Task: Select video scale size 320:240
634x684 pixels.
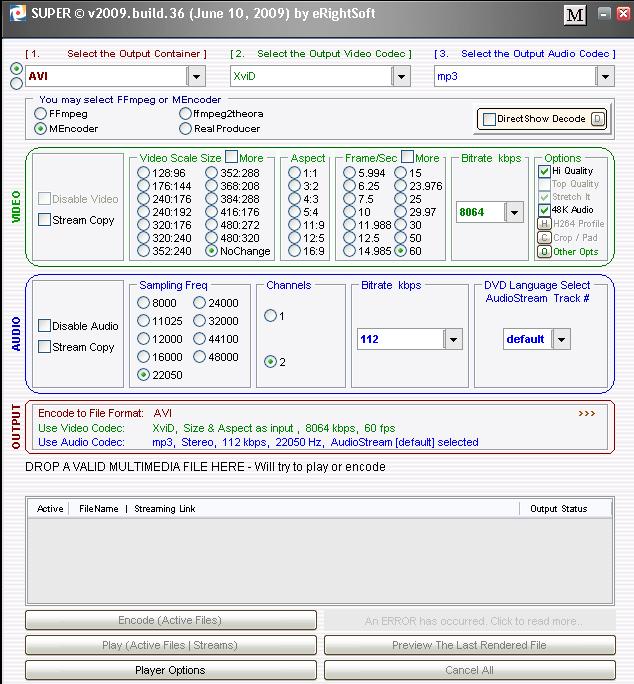Action: [x=143, y=238]
